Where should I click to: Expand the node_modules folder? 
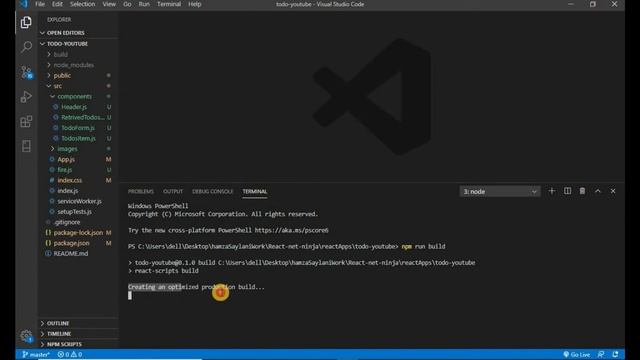click(x=73, y=65)
